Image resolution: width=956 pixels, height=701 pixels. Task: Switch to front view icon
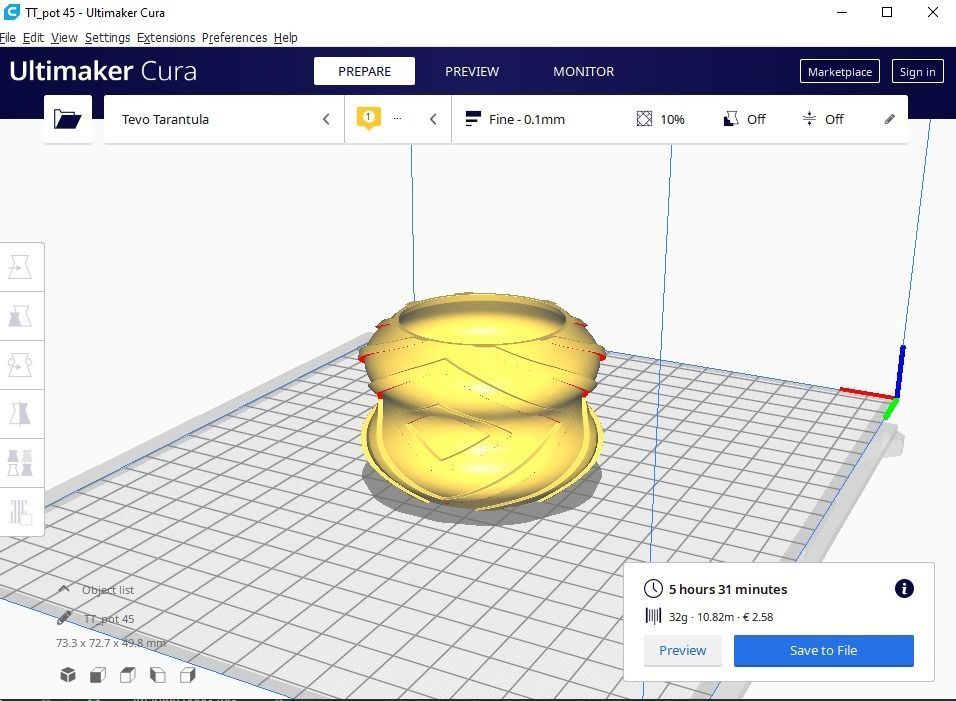pyautogui.click(x=98, y=674)
